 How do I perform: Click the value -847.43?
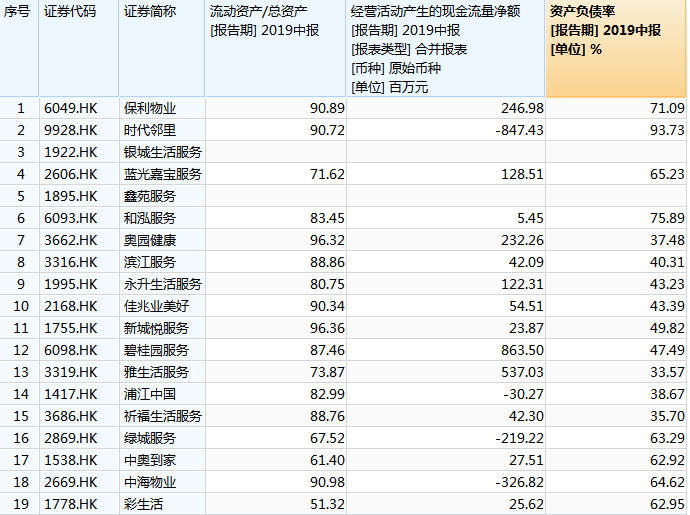pos(519,130)
